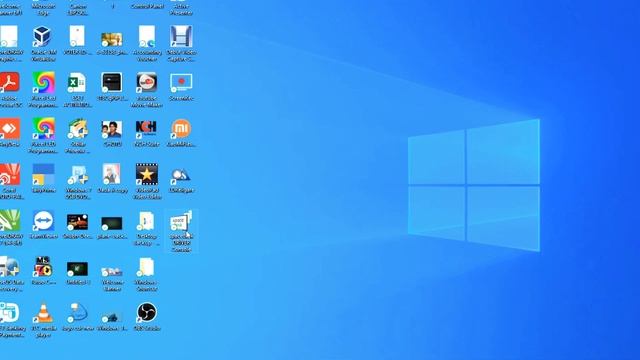Open the folder icon above OBS Studio
The height and width of the screenshot is (360, 640).
146,267
